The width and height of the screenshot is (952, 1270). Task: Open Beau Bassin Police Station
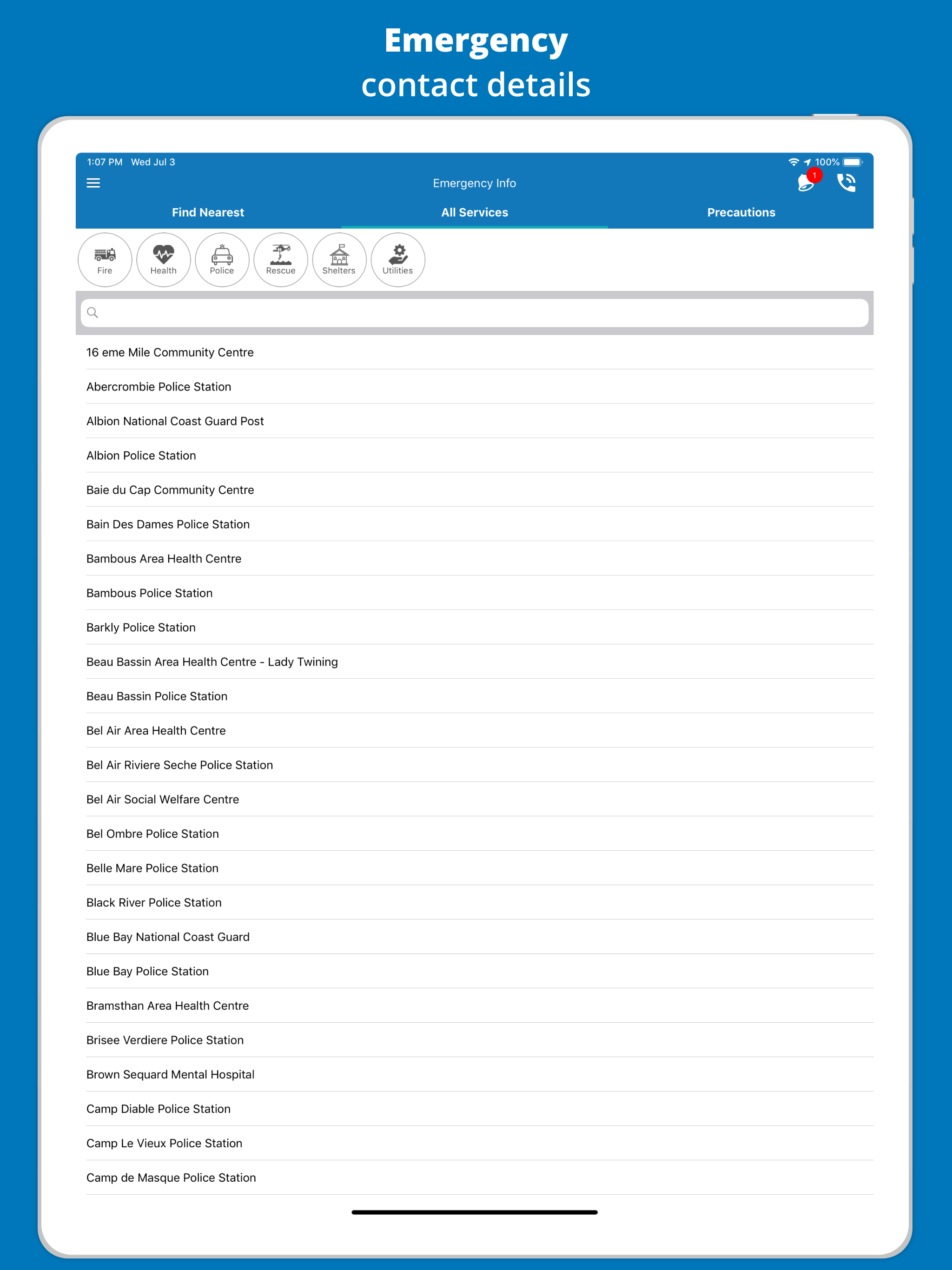pos(474,696)
